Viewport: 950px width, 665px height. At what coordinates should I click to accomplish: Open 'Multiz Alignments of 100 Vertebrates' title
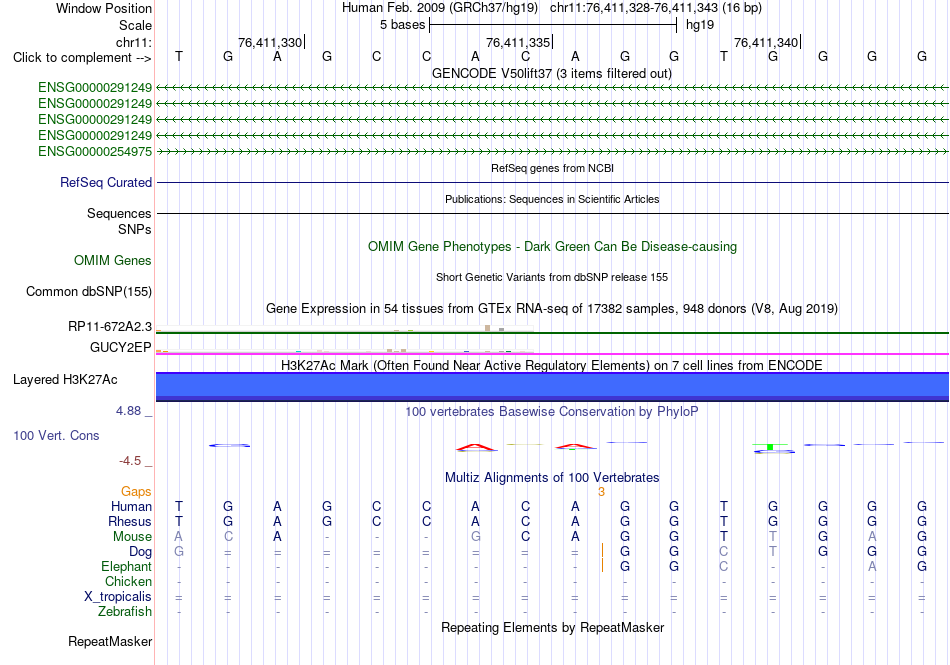552,477
